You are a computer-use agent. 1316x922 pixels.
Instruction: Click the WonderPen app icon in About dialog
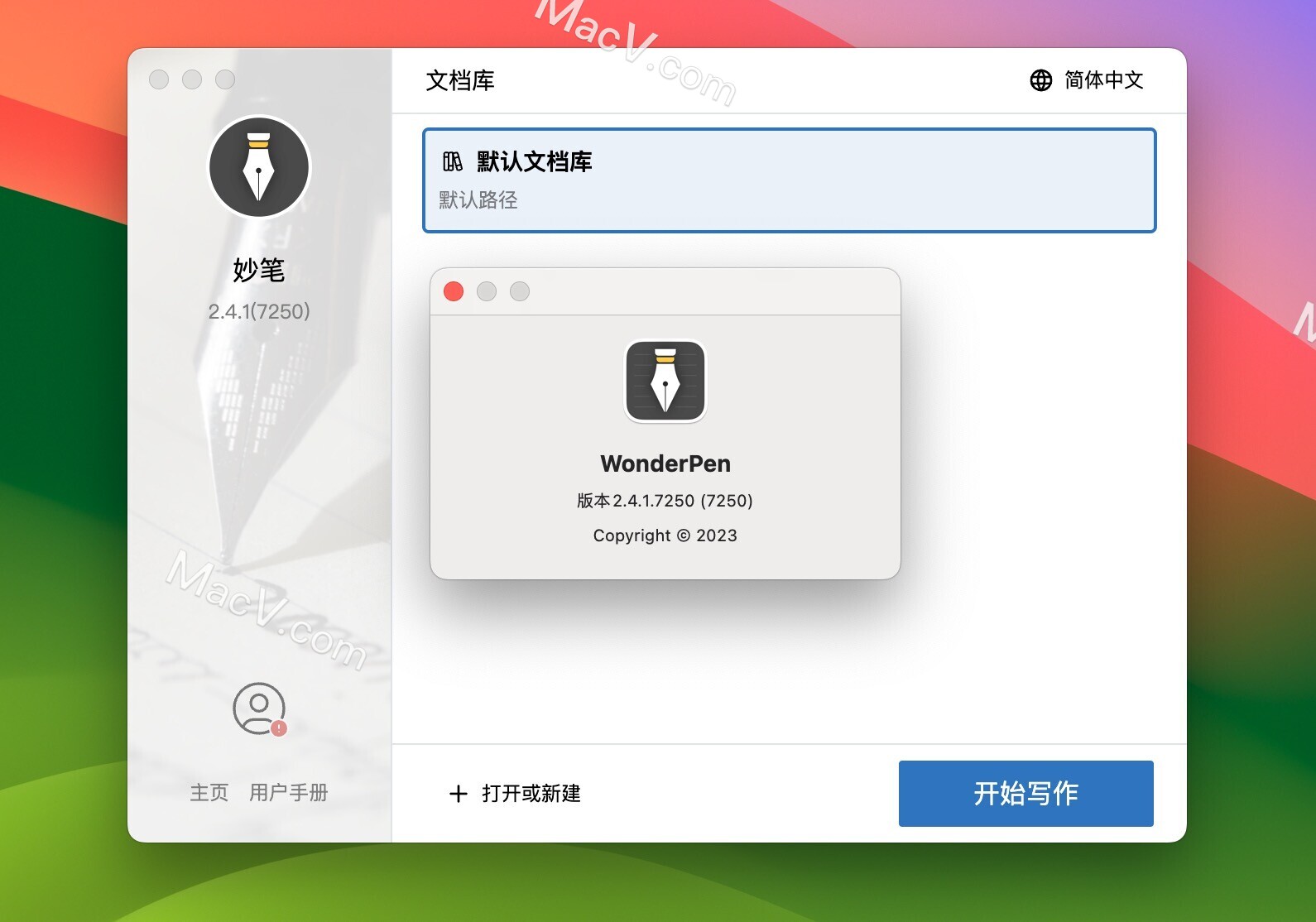click(665, 382)
